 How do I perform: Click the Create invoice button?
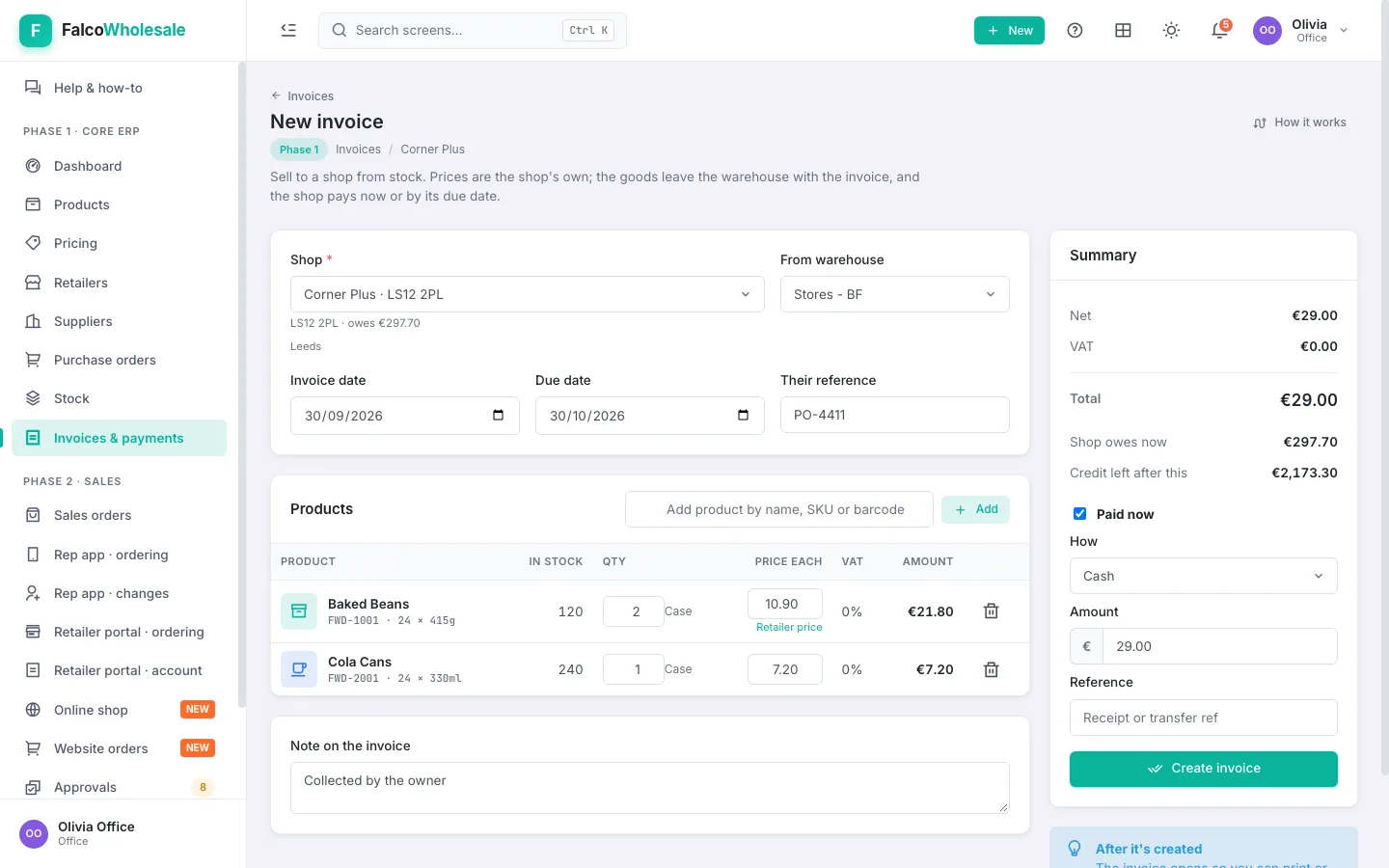[1204, 769]
